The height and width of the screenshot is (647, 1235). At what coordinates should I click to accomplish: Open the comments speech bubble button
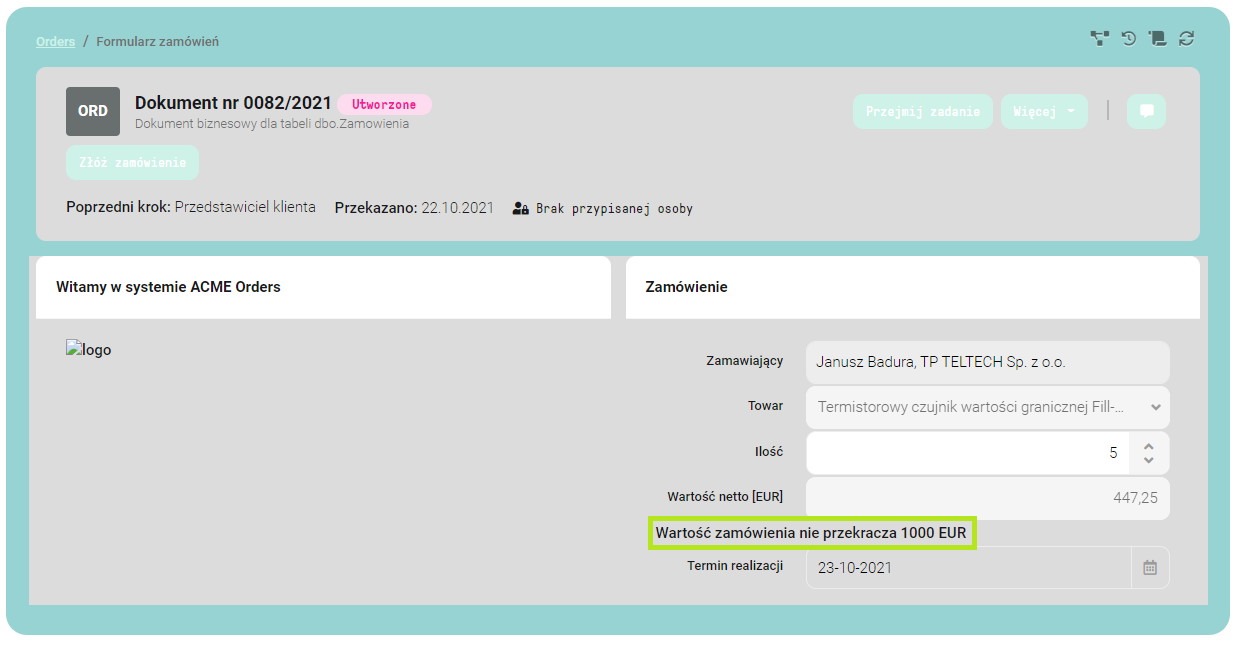1146,111
